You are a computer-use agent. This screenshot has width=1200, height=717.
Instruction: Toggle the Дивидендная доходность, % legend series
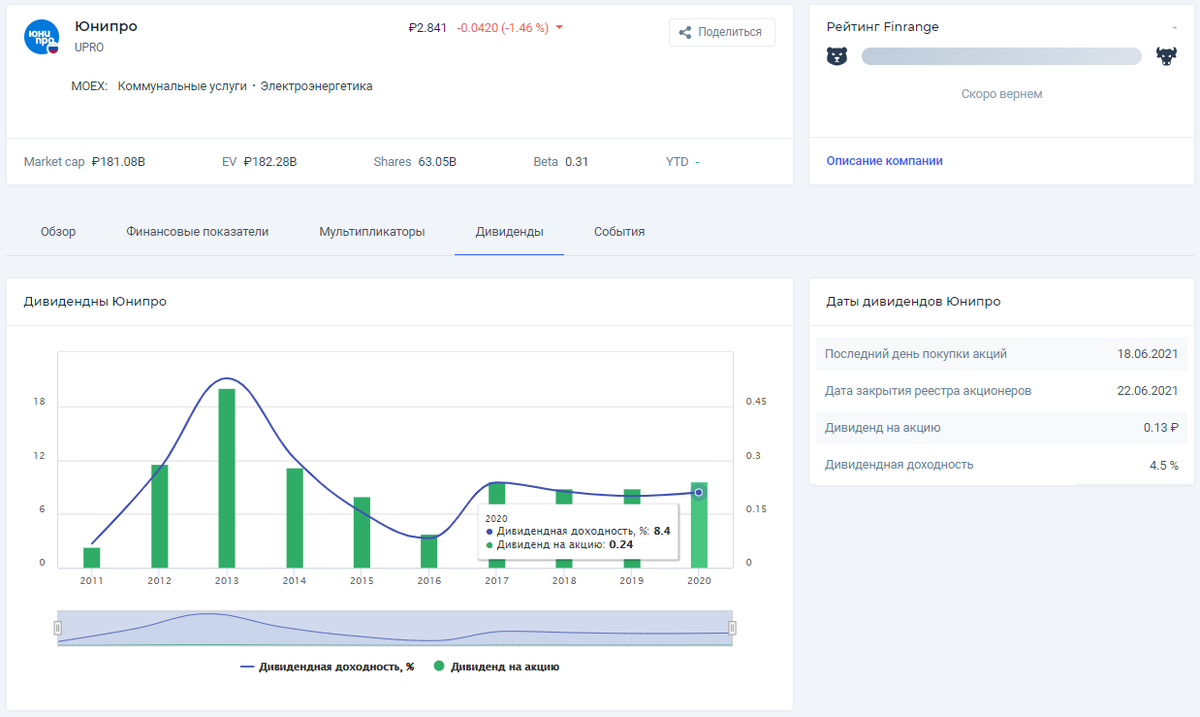[x=327, y=667]
